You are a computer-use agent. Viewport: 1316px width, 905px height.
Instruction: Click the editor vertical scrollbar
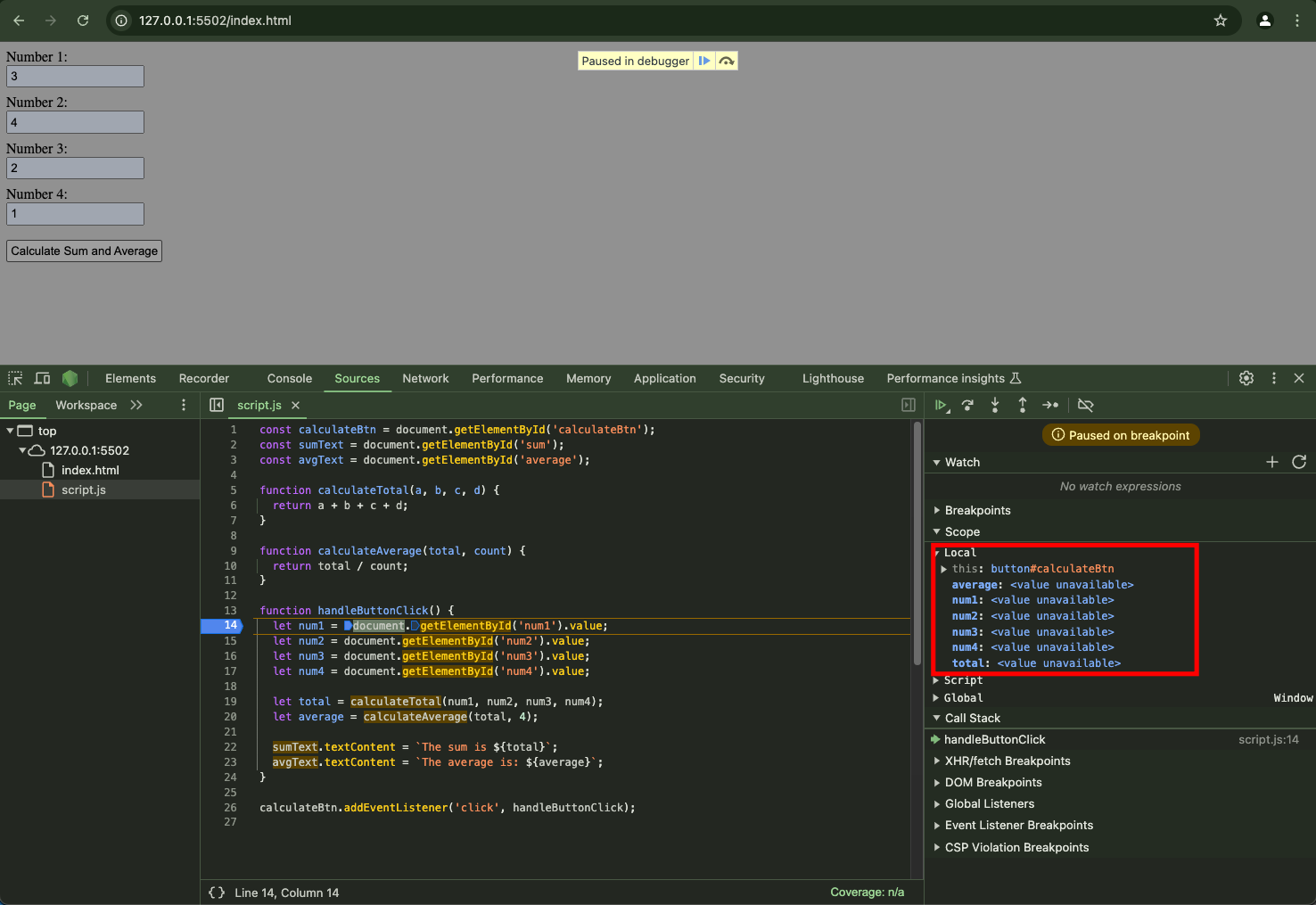[917, 544]
